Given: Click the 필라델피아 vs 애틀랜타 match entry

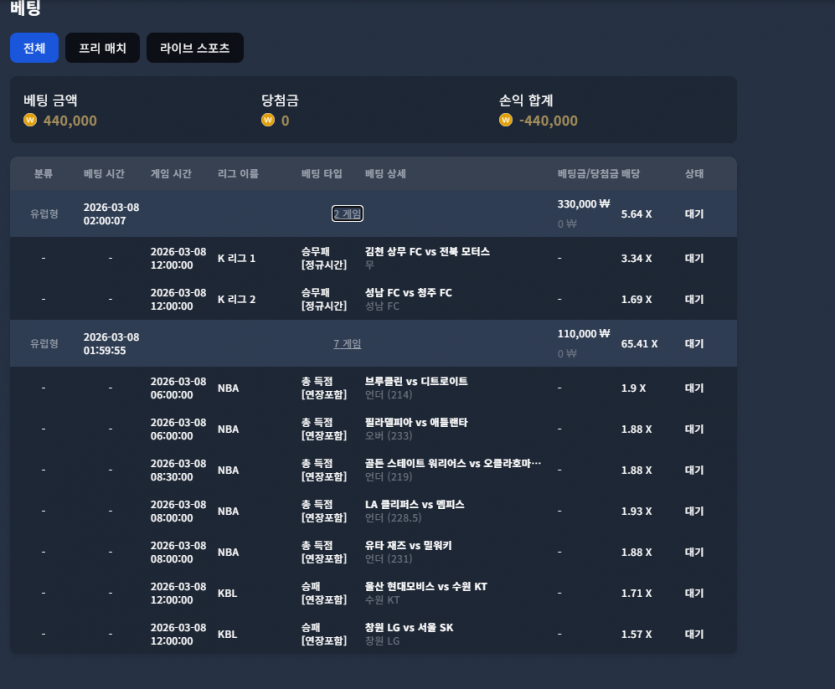Looking at the screenshot, I should point(416,422).
